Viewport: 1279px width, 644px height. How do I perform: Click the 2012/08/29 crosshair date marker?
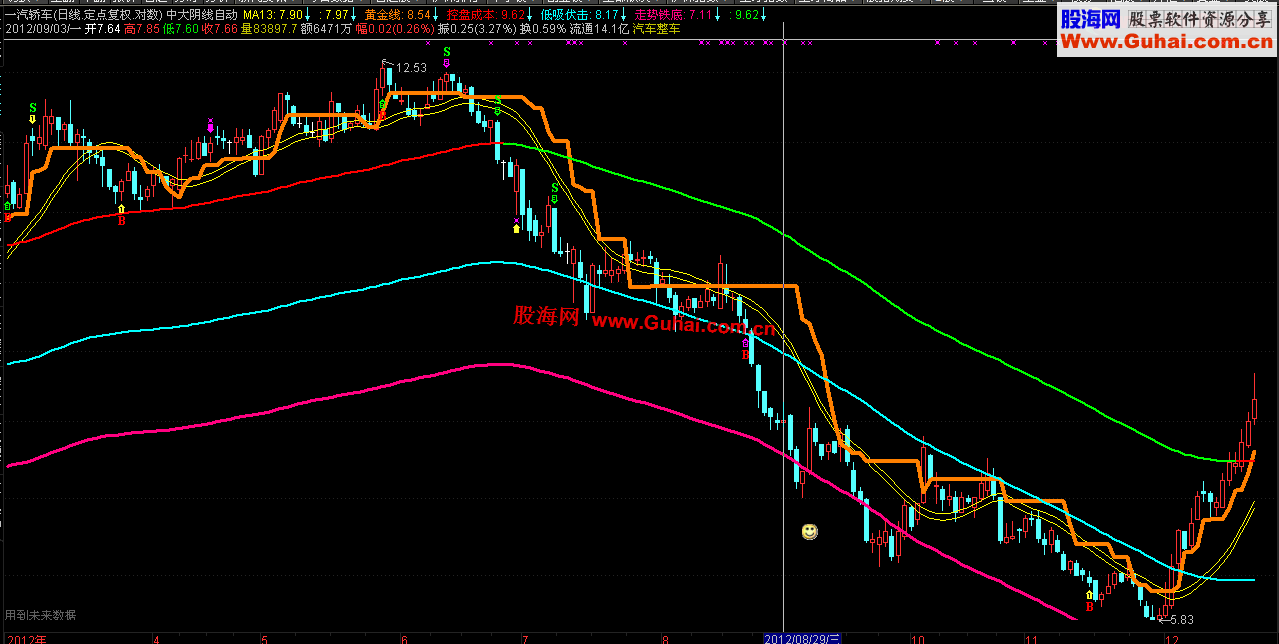[805, 637]
